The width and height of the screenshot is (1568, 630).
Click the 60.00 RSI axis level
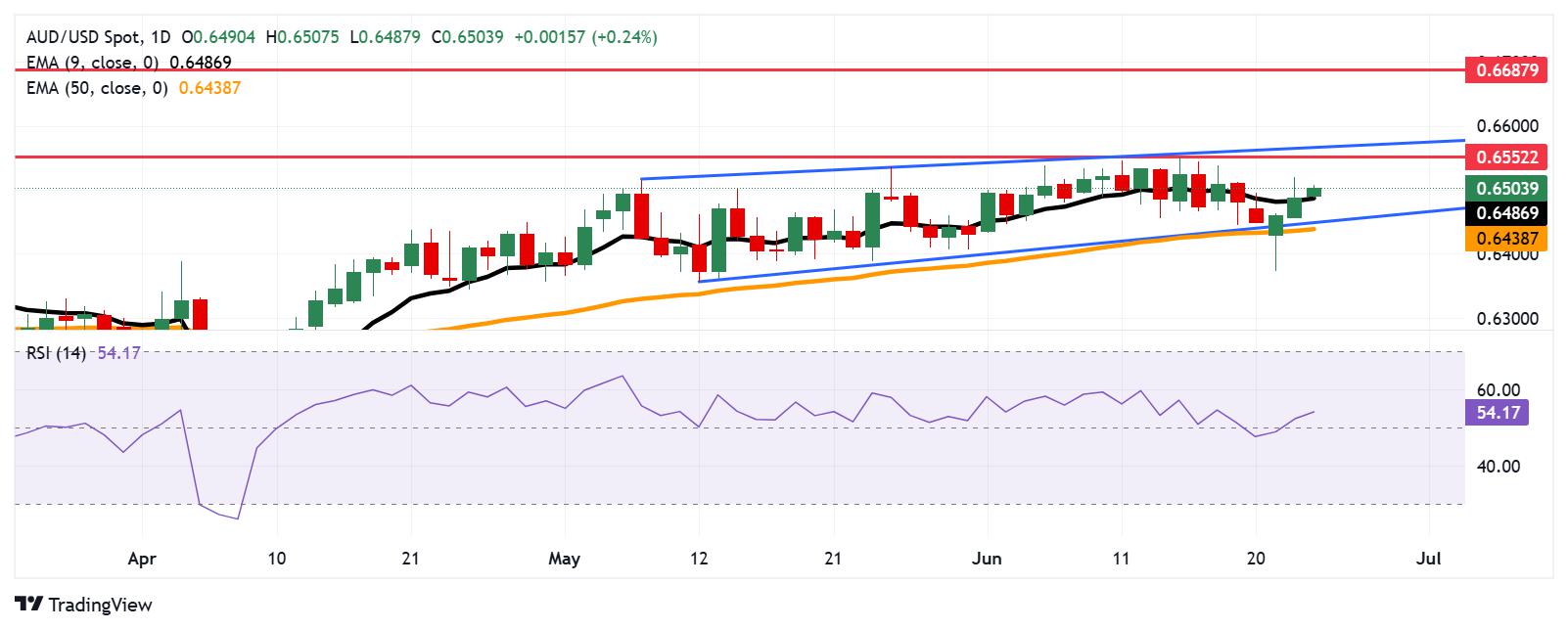pyautogui.click(x=1497, y=389)
